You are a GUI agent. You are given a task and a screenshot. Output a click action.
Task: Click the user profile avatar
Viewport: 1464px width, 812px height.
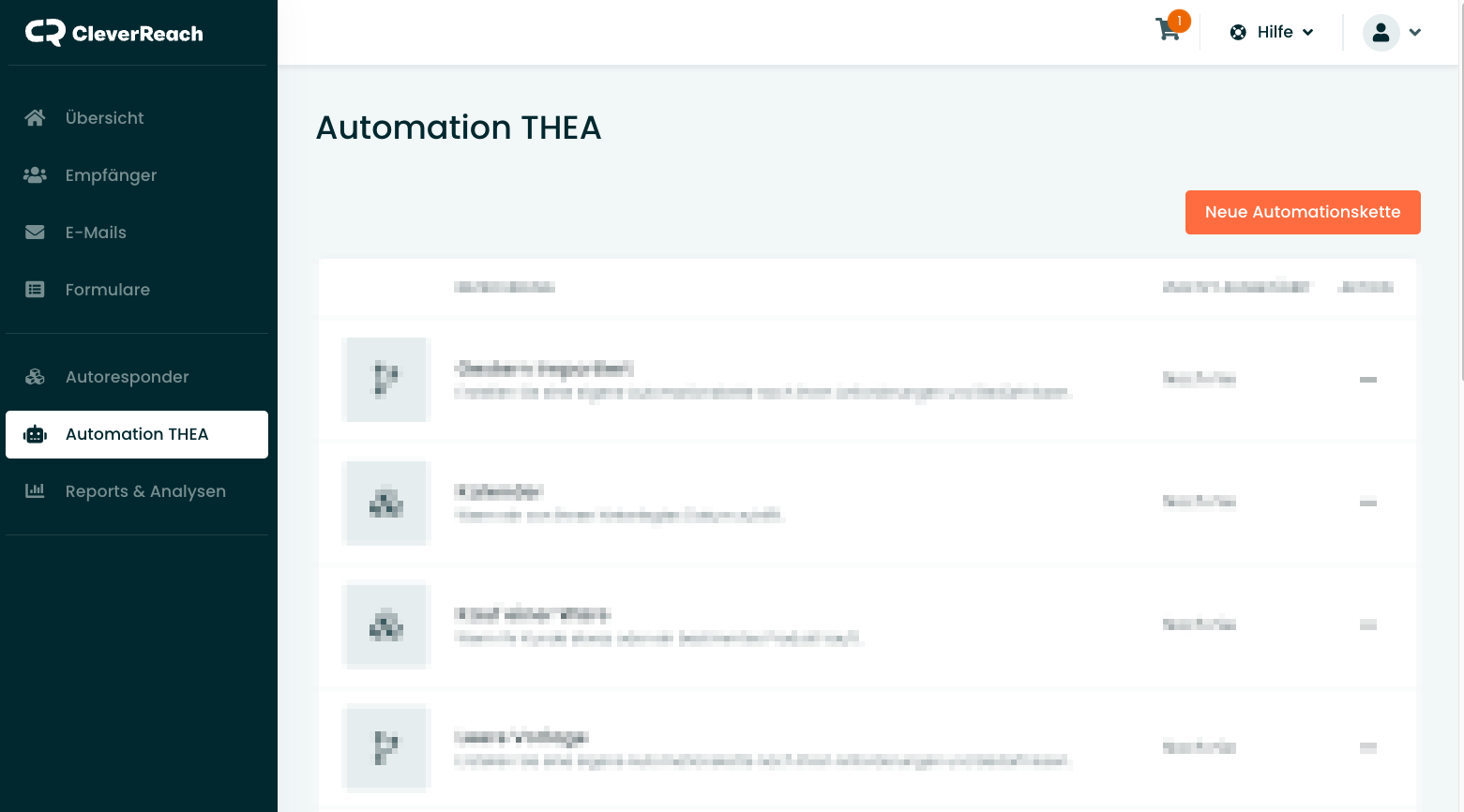point(1381,32)
